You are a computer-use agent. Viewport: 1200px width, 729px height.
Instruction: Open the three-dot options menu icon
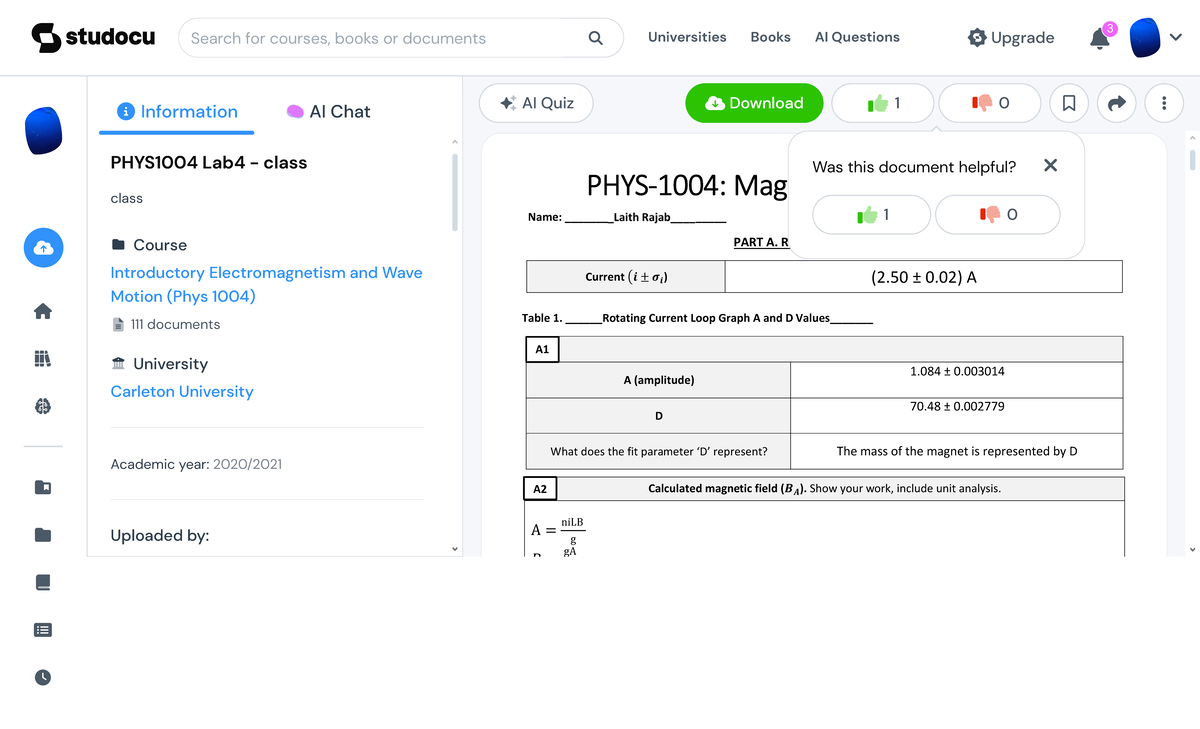(x=1164, y=103)
